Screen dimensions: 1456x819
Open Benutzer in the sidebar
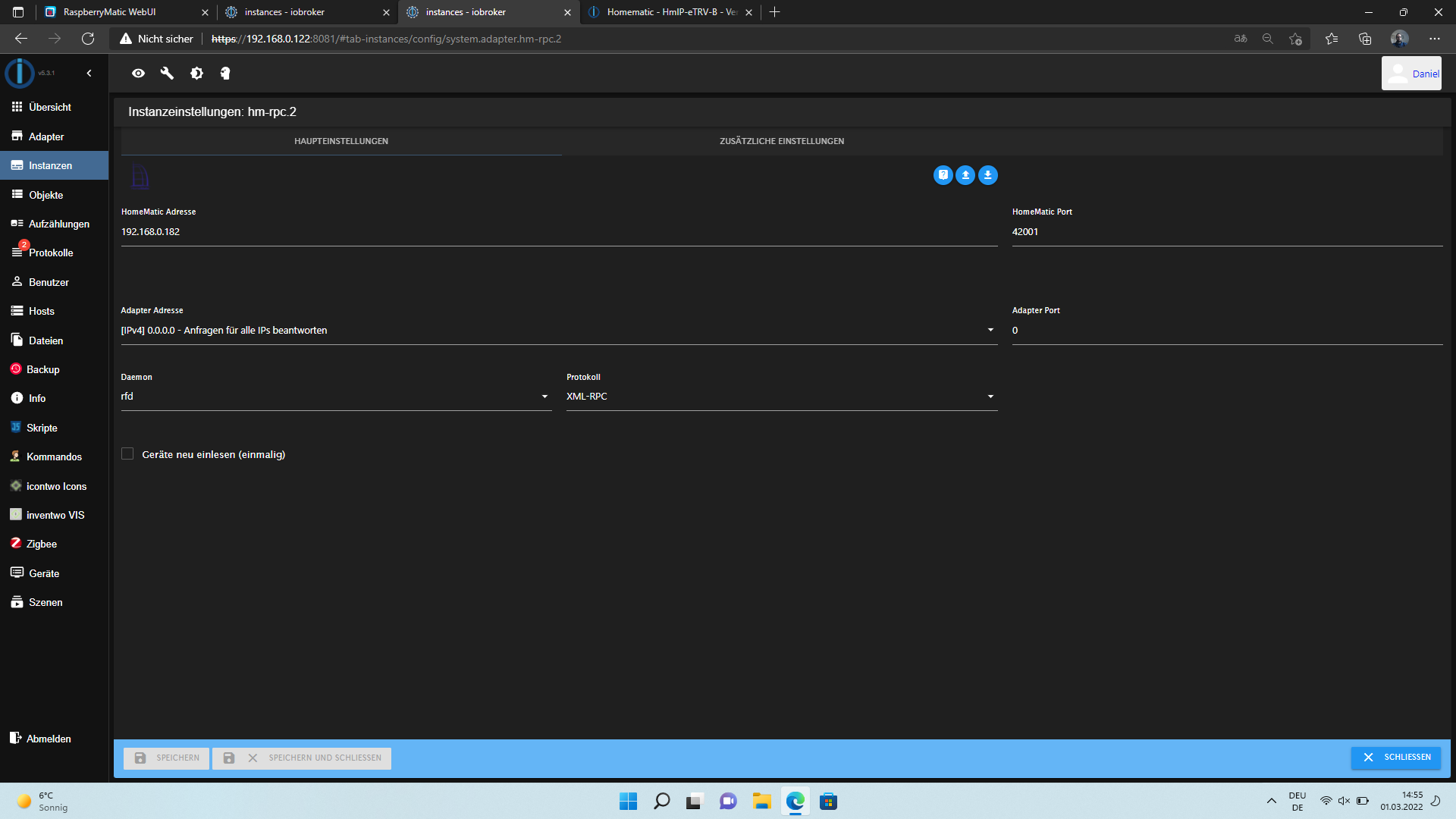(x=54, y=282)
